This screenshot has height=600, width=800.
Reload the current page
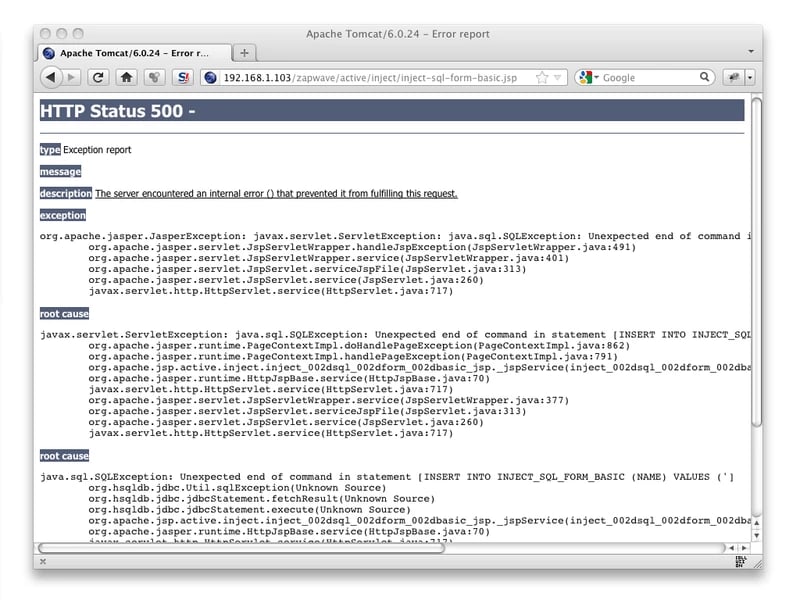tap(98, 77)
